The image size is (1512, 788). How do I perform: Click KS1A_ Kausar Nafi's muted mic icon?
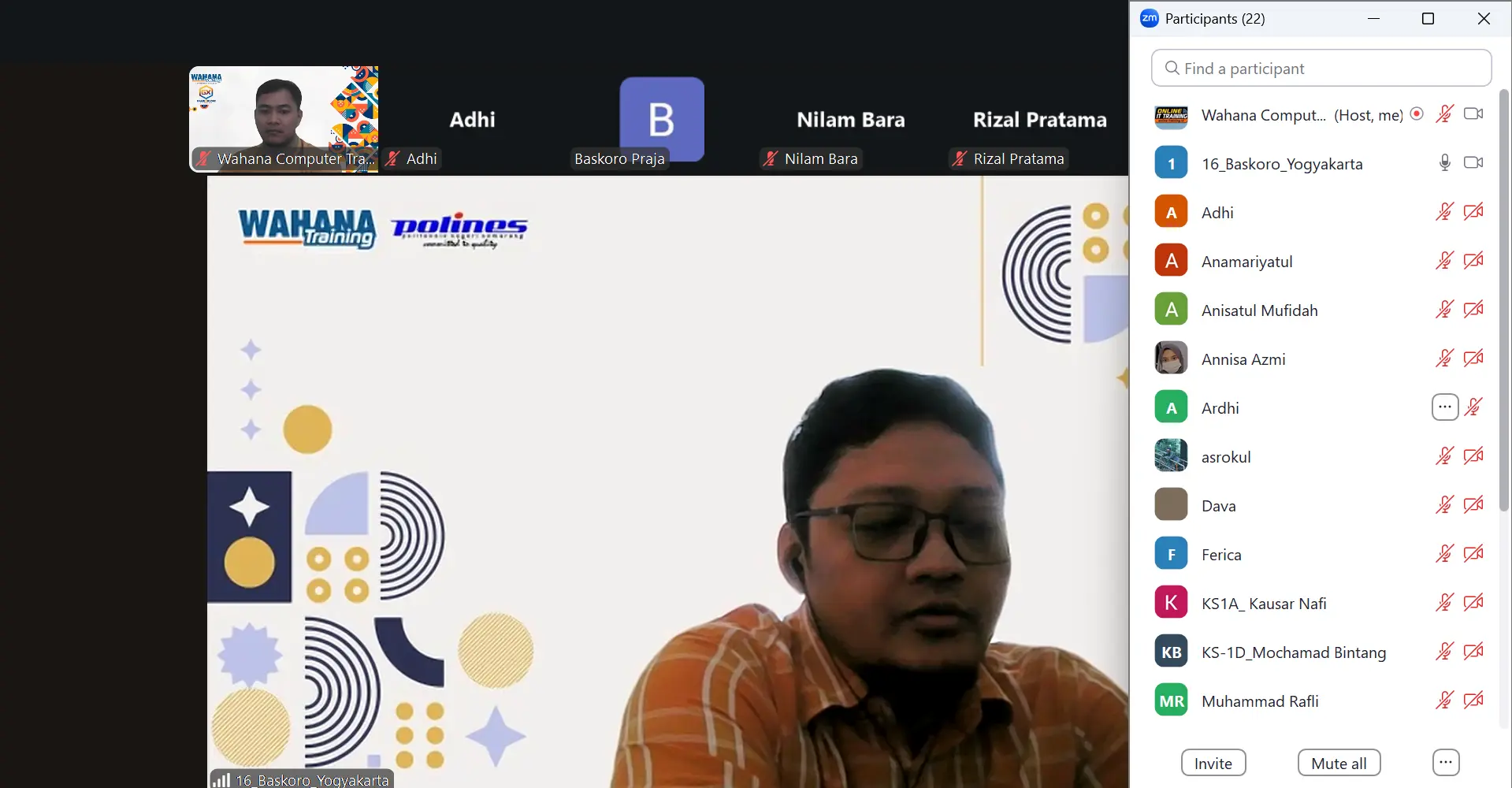point(1444,603)
